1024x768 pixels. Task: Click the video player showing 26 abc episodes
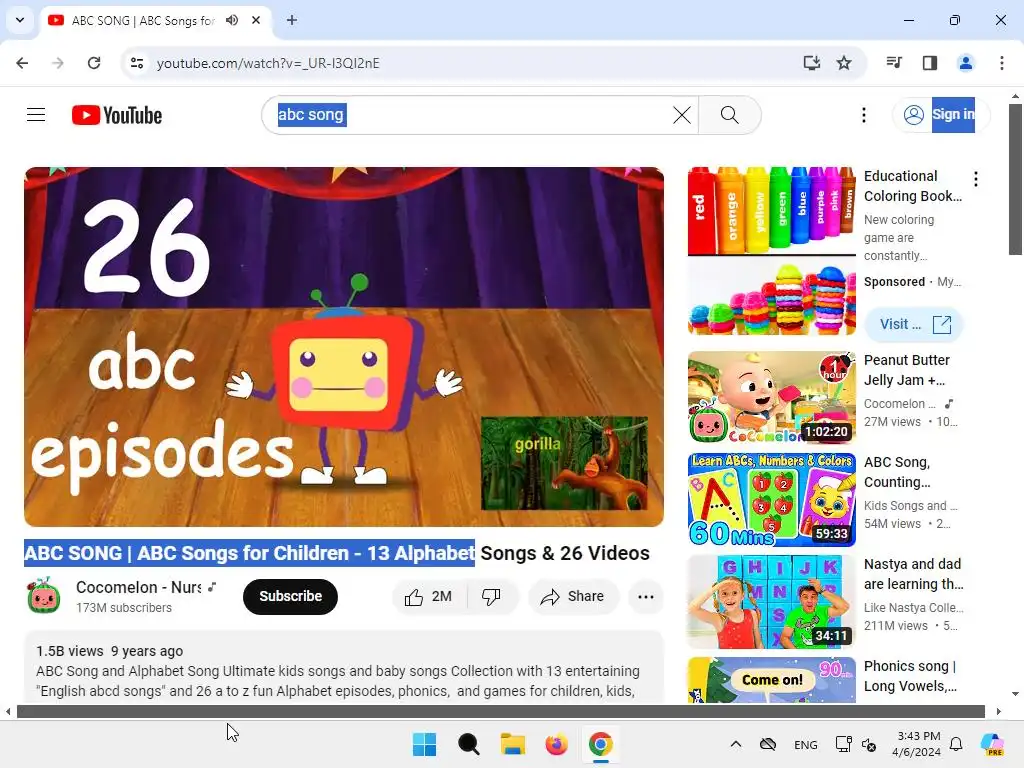[344, 347]
